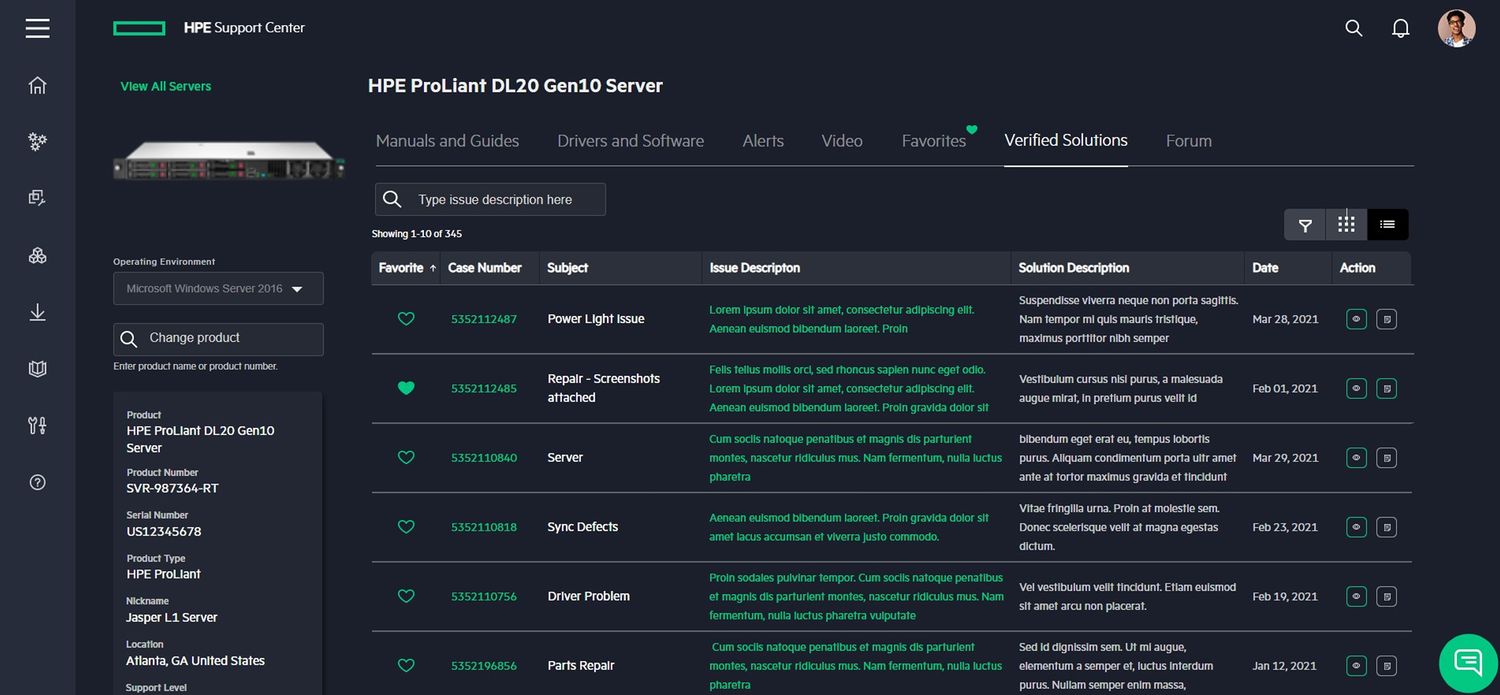Switch to the Alerts tab
The width and height of the screenshot is (1500, 695).
click(x=763, y=141)
